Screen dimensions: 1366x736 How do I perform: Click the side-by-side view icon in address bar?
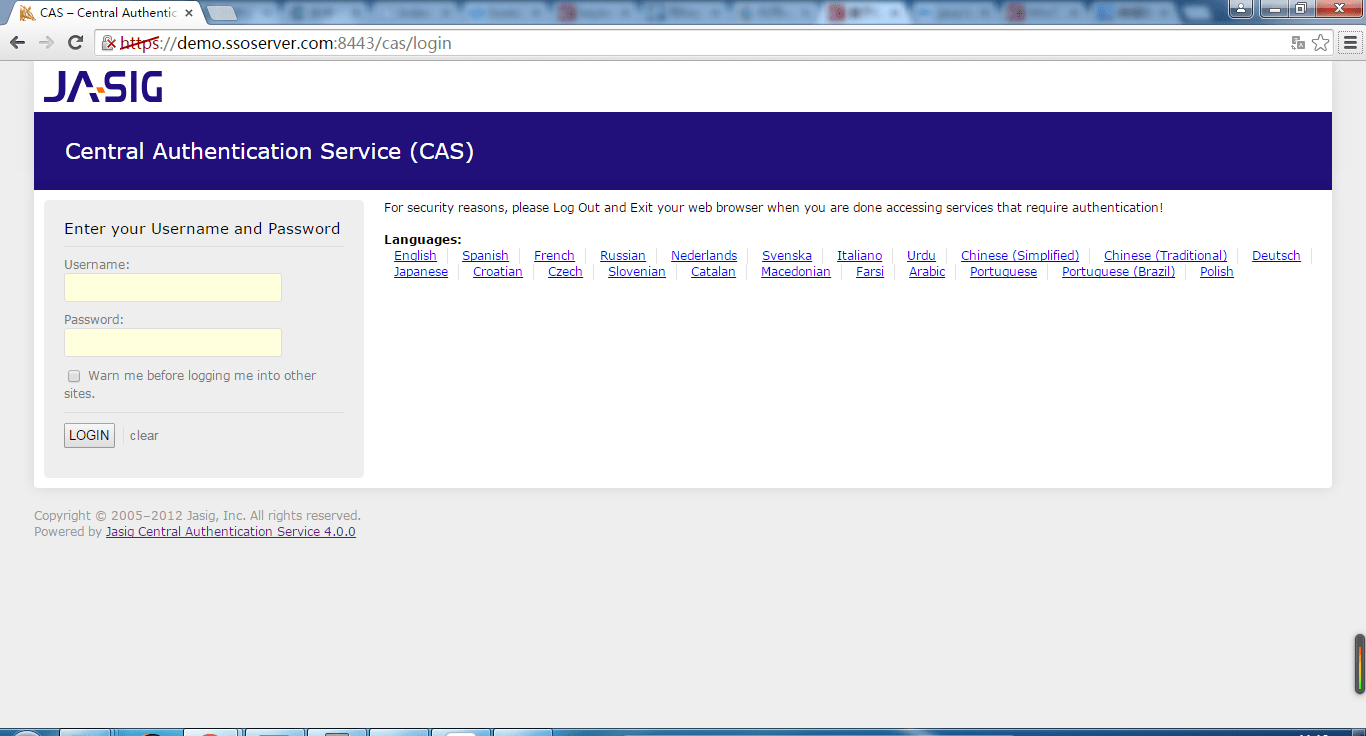pyautogui.click(x=1297, y=43)
